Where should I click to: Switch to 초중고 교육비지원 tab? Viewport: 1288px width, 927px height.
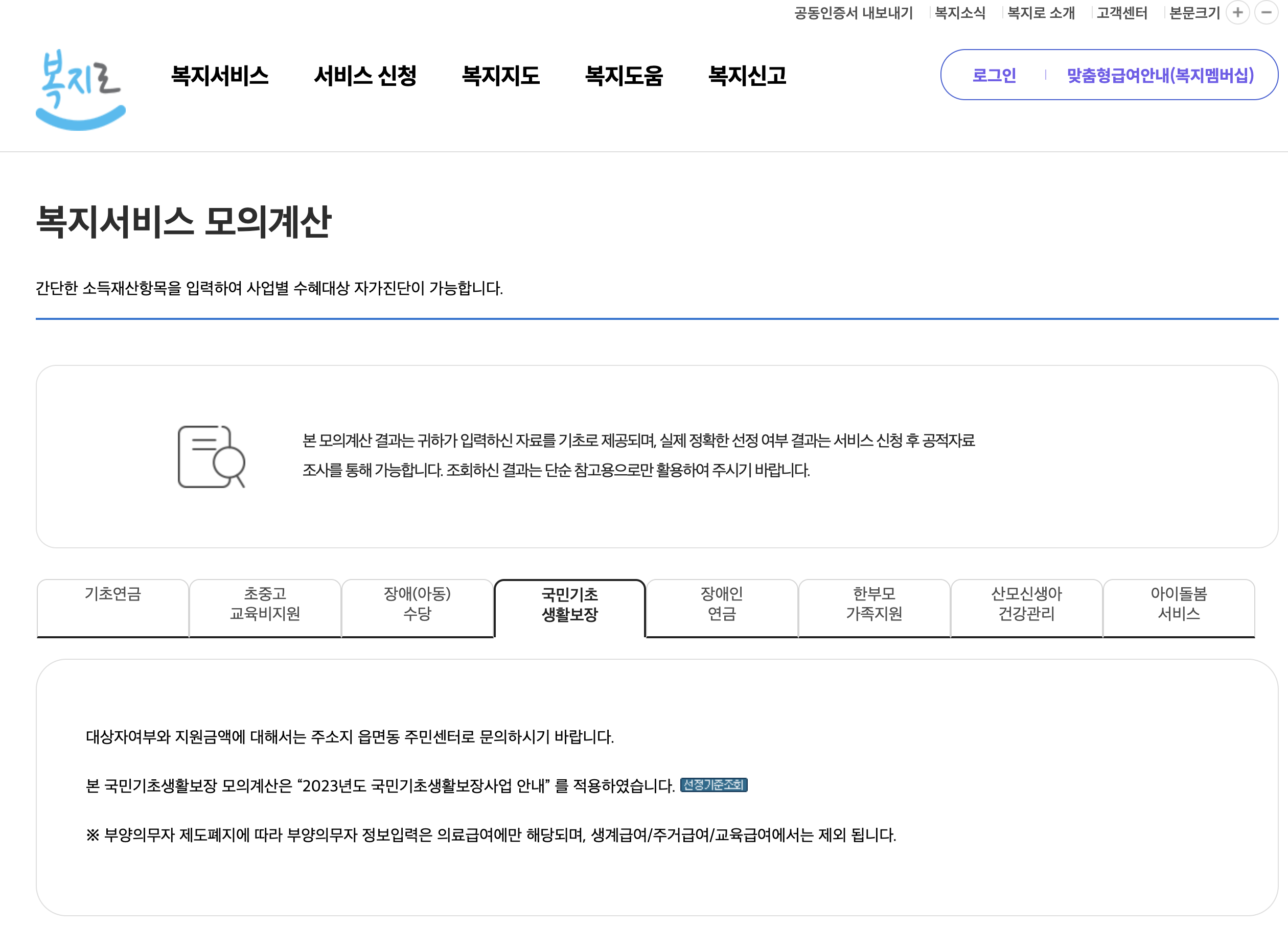tap(265, 604)
